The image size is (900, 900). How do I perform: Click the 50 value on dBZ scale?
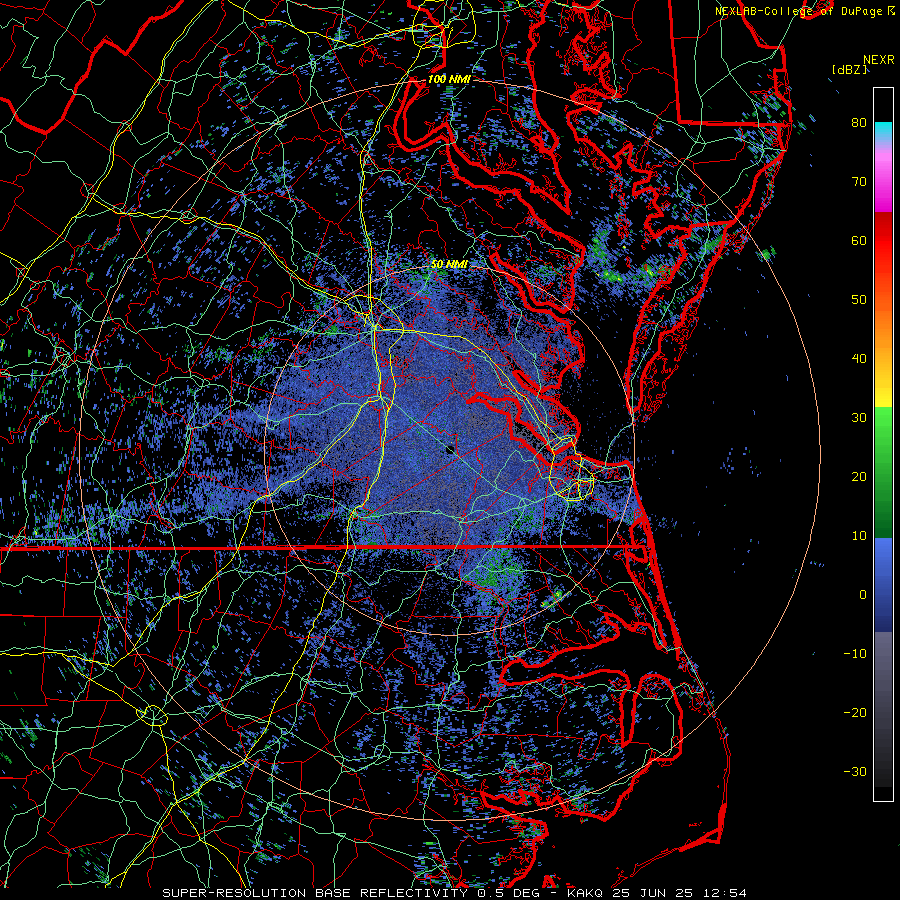859,300
